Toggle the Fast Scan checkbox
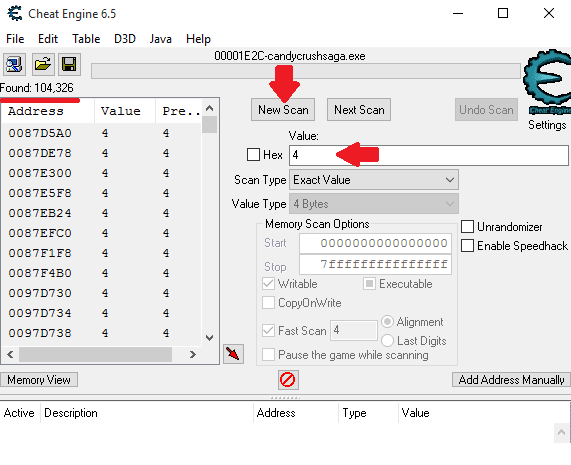This screenshot has width=571, height=465. pos(268,330)
